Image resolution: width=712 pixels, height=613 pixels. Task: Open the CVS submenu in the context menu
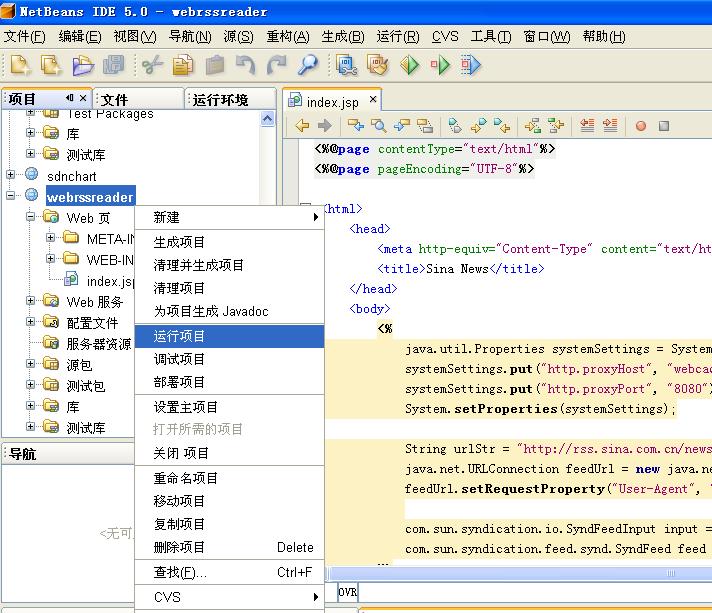point(229,597)
